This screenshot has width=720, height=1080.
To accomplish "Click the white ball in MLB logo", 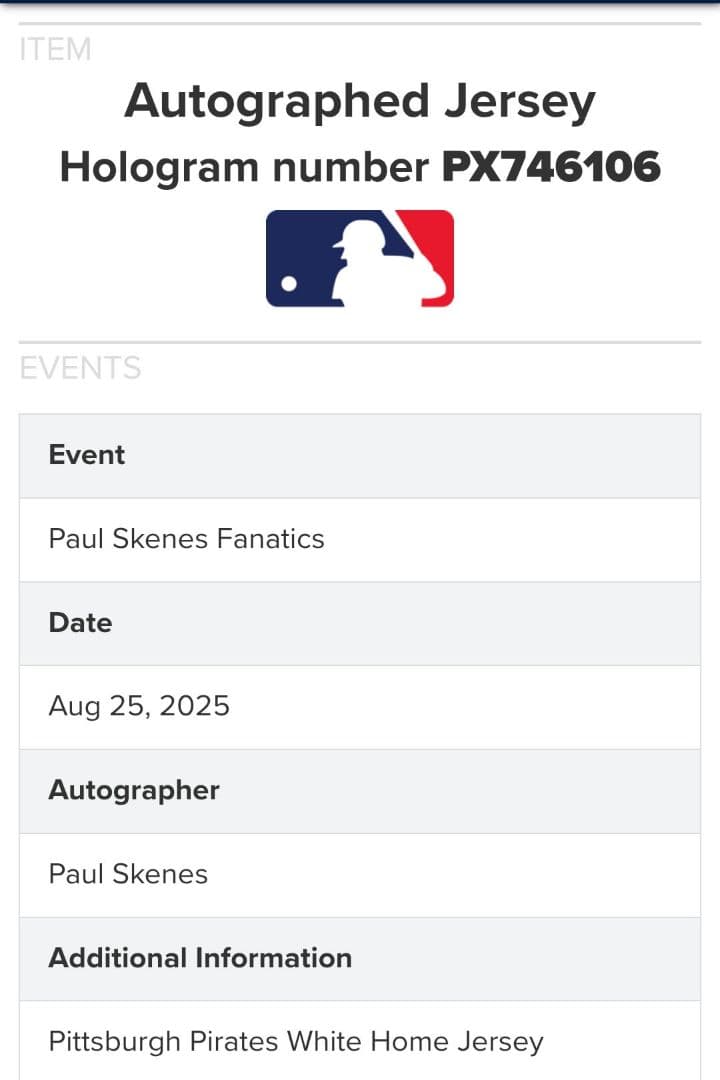I will click(x=289, y=284).
